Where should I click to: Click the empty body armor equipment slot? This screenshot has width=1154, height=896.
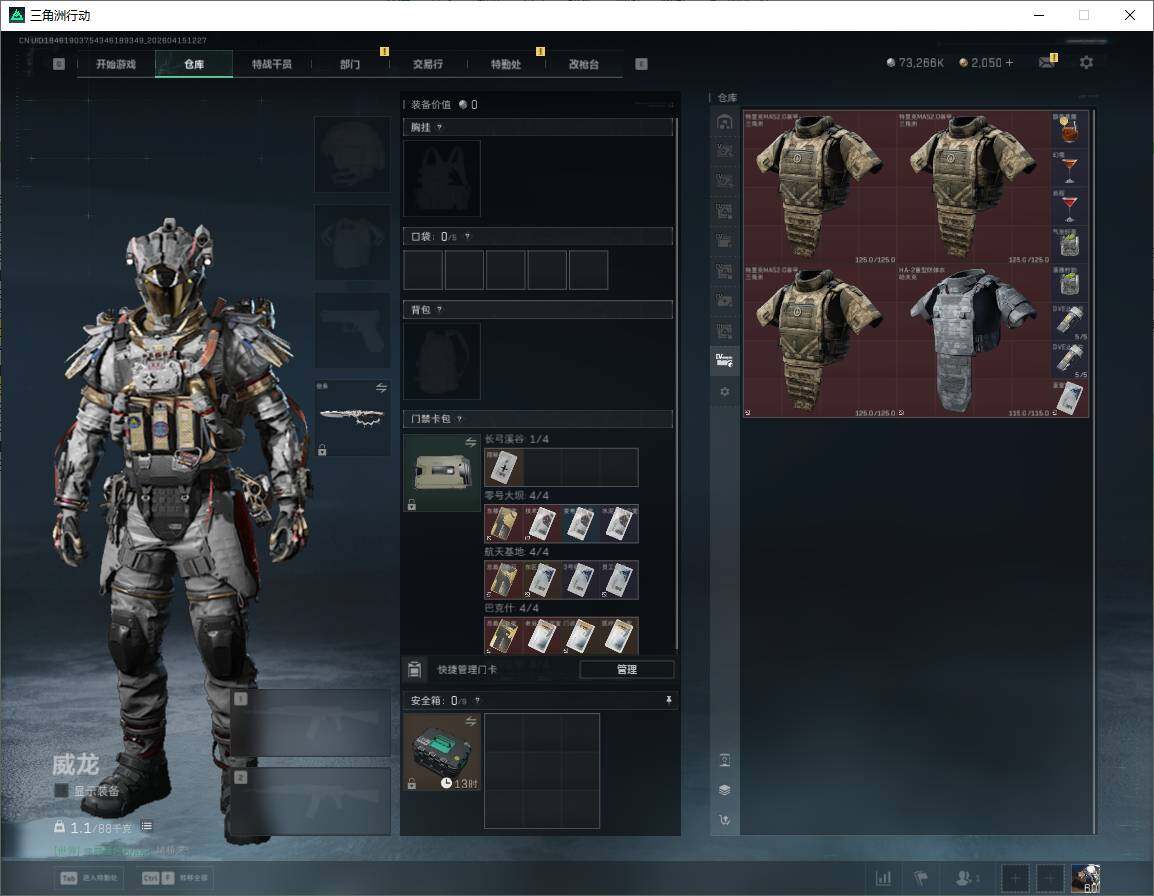pyautogui.click(x=353, y=242)
